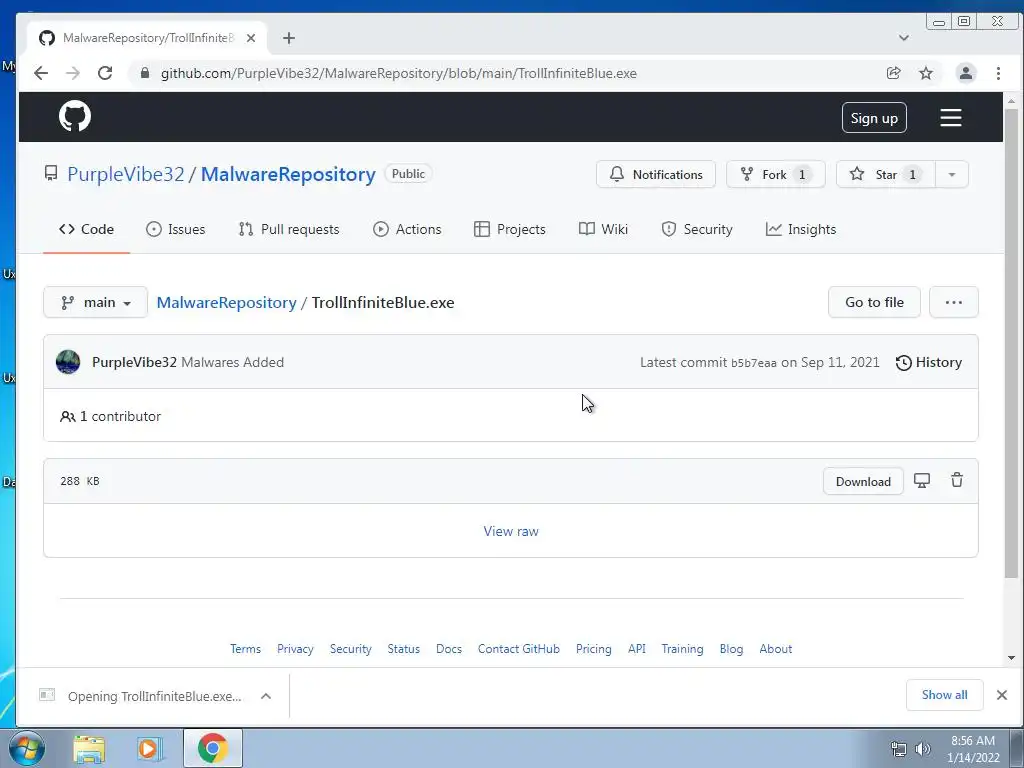Click MalwareRepository breadcrumb link
This screenshot has height=768, width=1024.
227,302
